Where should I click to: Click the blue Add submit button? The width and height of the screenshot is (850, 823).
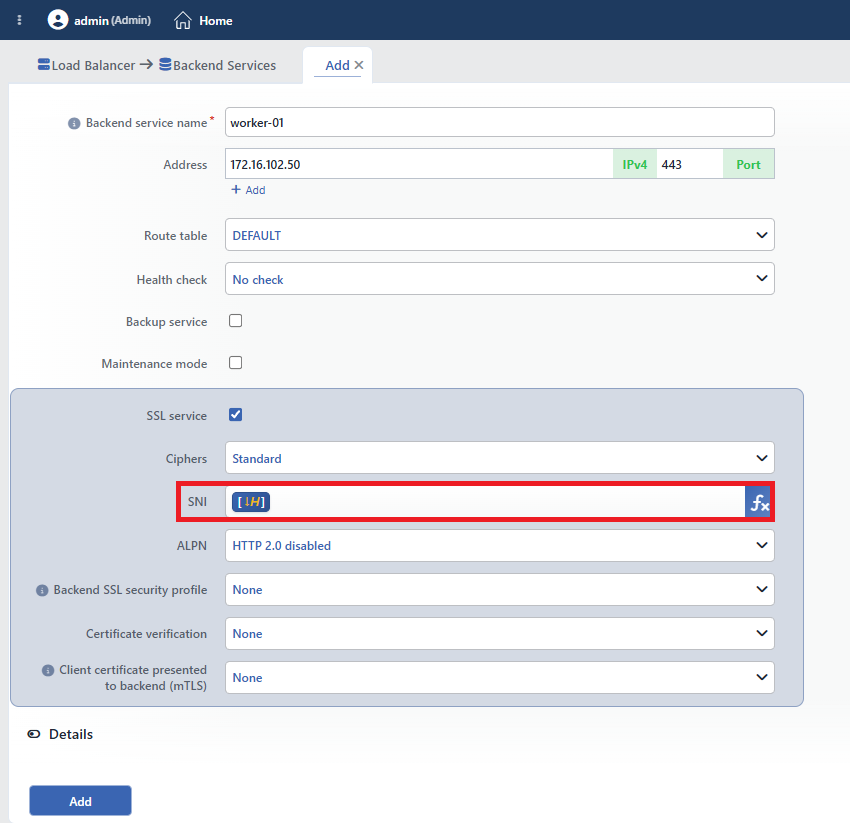(x=80, y=801)
